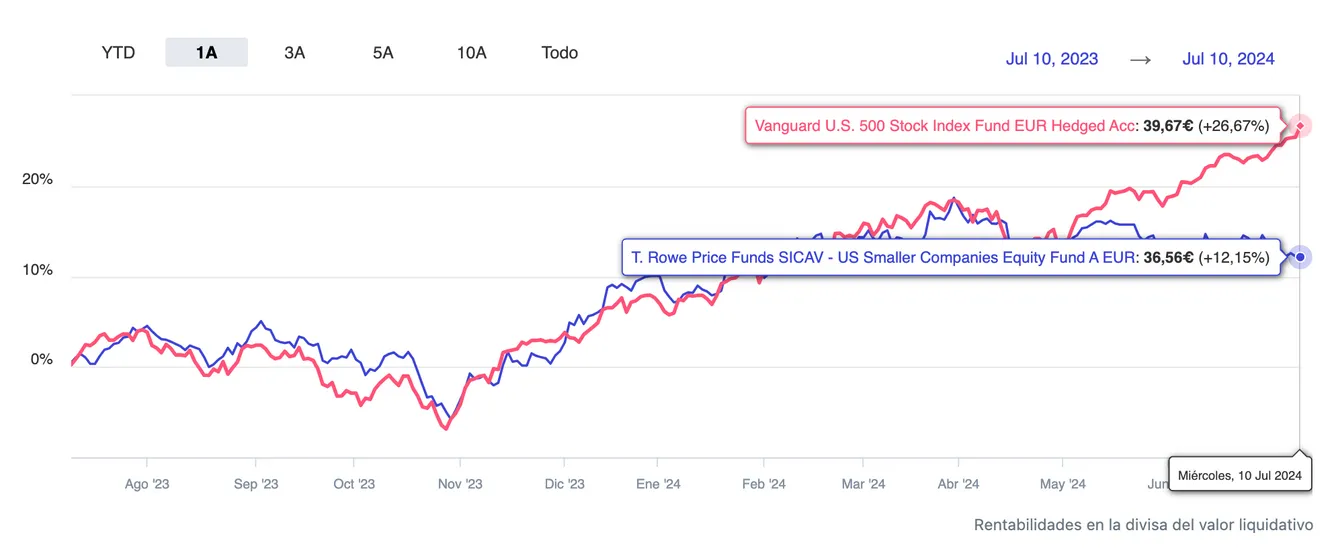
Task: Click the Abr '24 x-axis label
Action: pyautogui.click(x=958, y=485)
